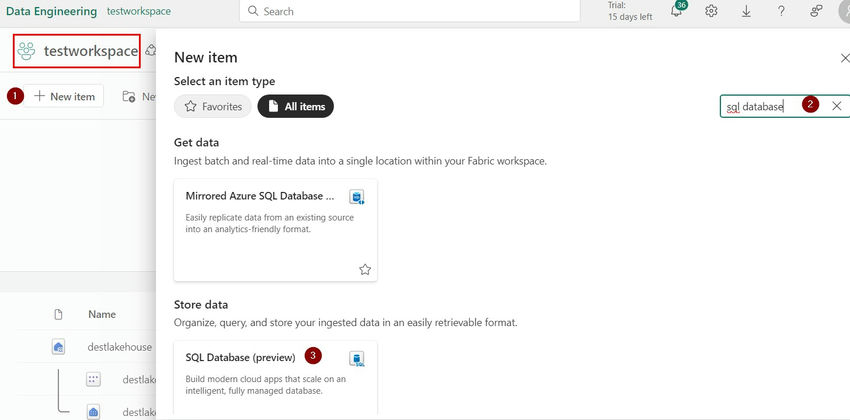850x420 pixels.
Task: Favorite the Mirrored Azure SQL Database card
Action: [x=365, y=269]
